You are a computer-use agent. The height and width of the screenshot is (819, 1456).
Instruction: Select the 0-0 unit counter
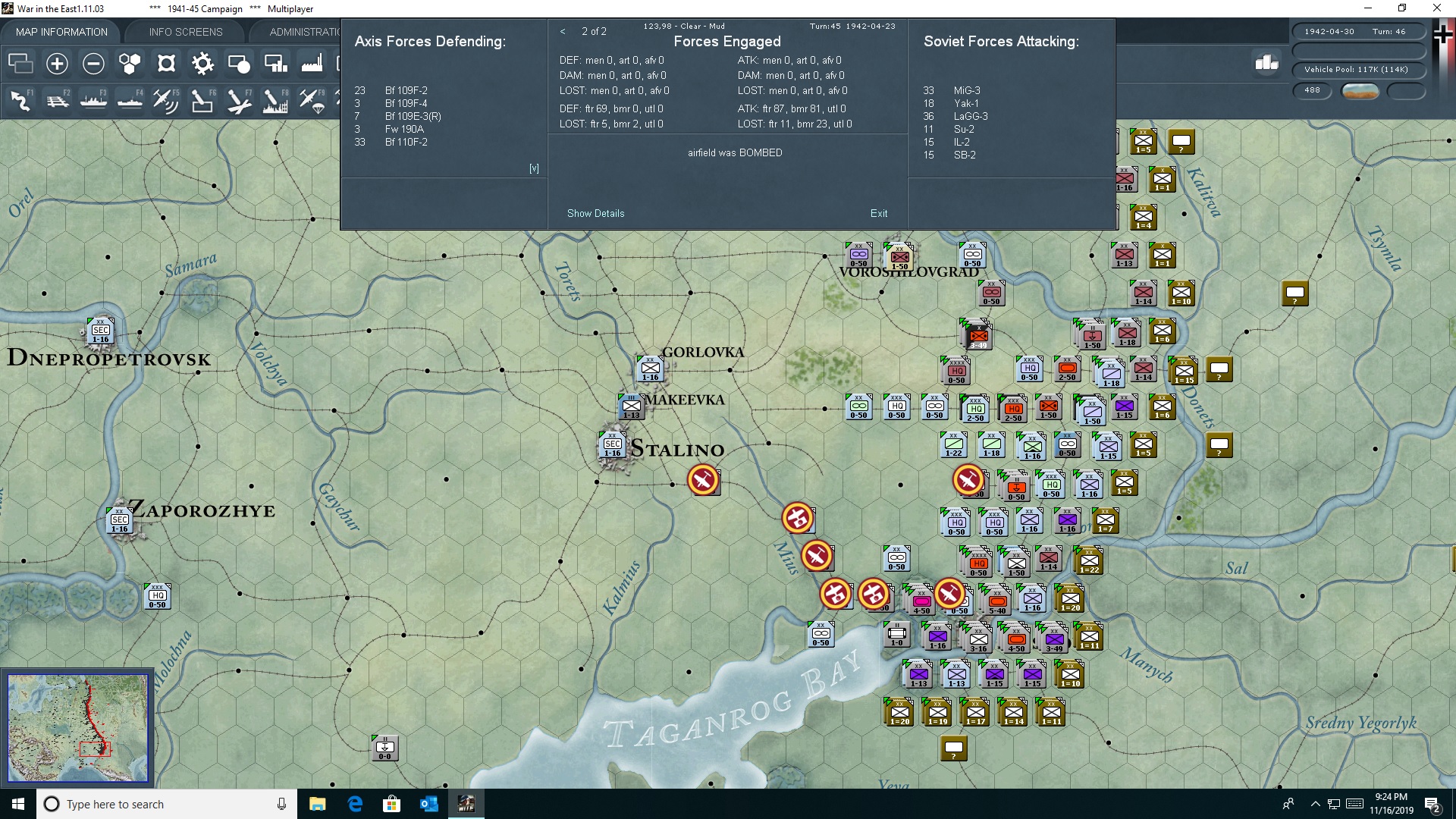pyautogui.click(x=384, y=748)
